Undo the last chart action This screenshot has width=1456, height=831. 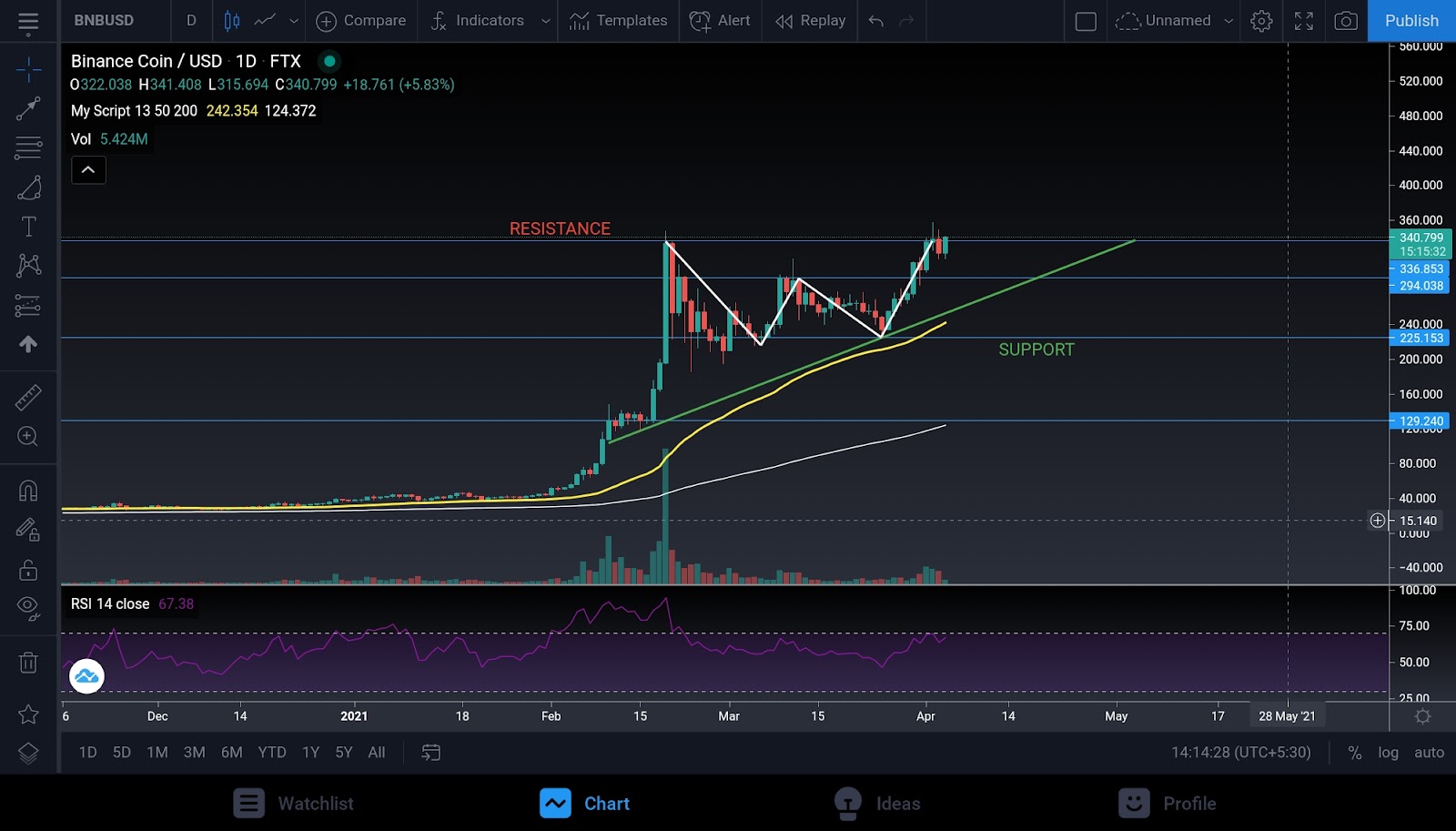click(875, 21)
